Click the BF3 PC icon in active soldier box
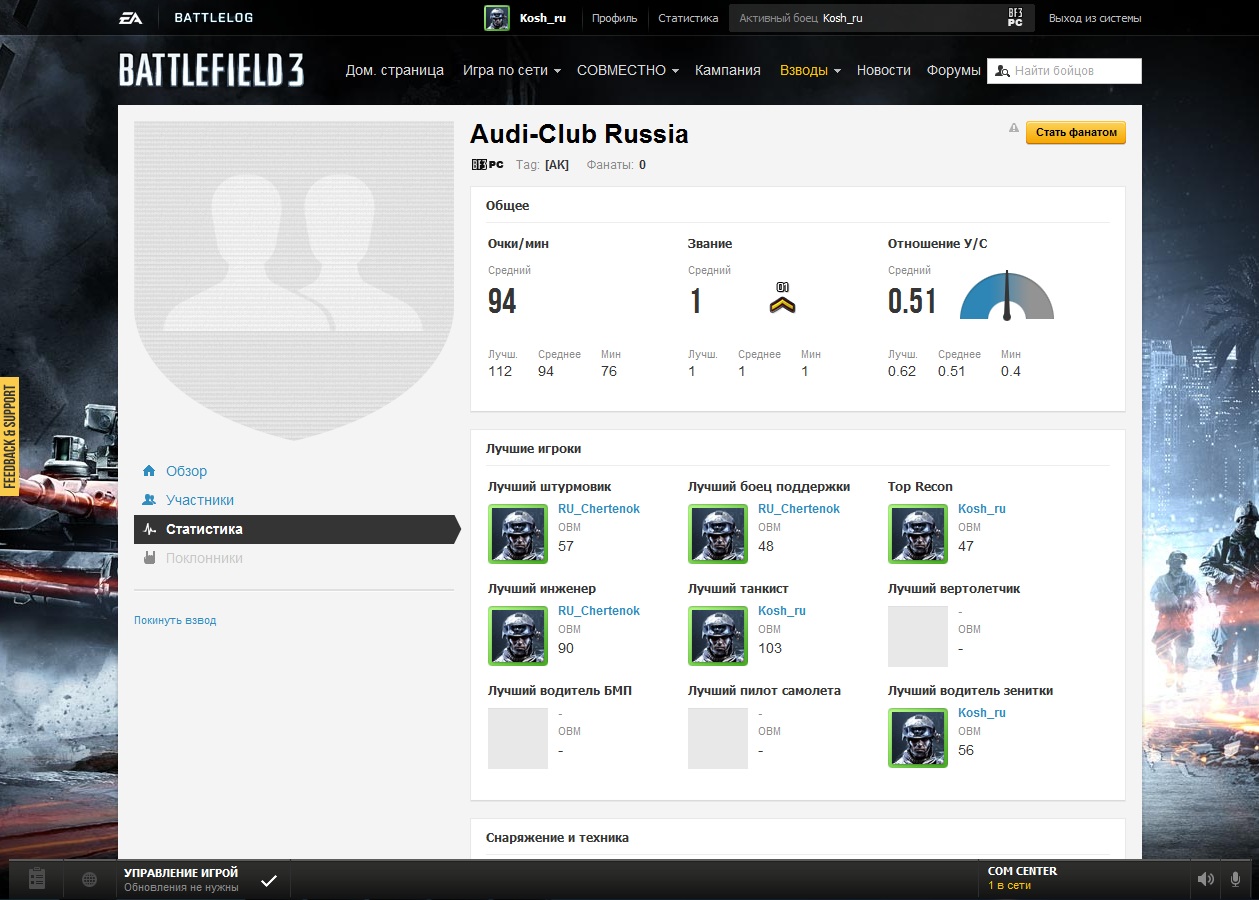Viewport: 1259px width, 900px height. point(1015,18)
